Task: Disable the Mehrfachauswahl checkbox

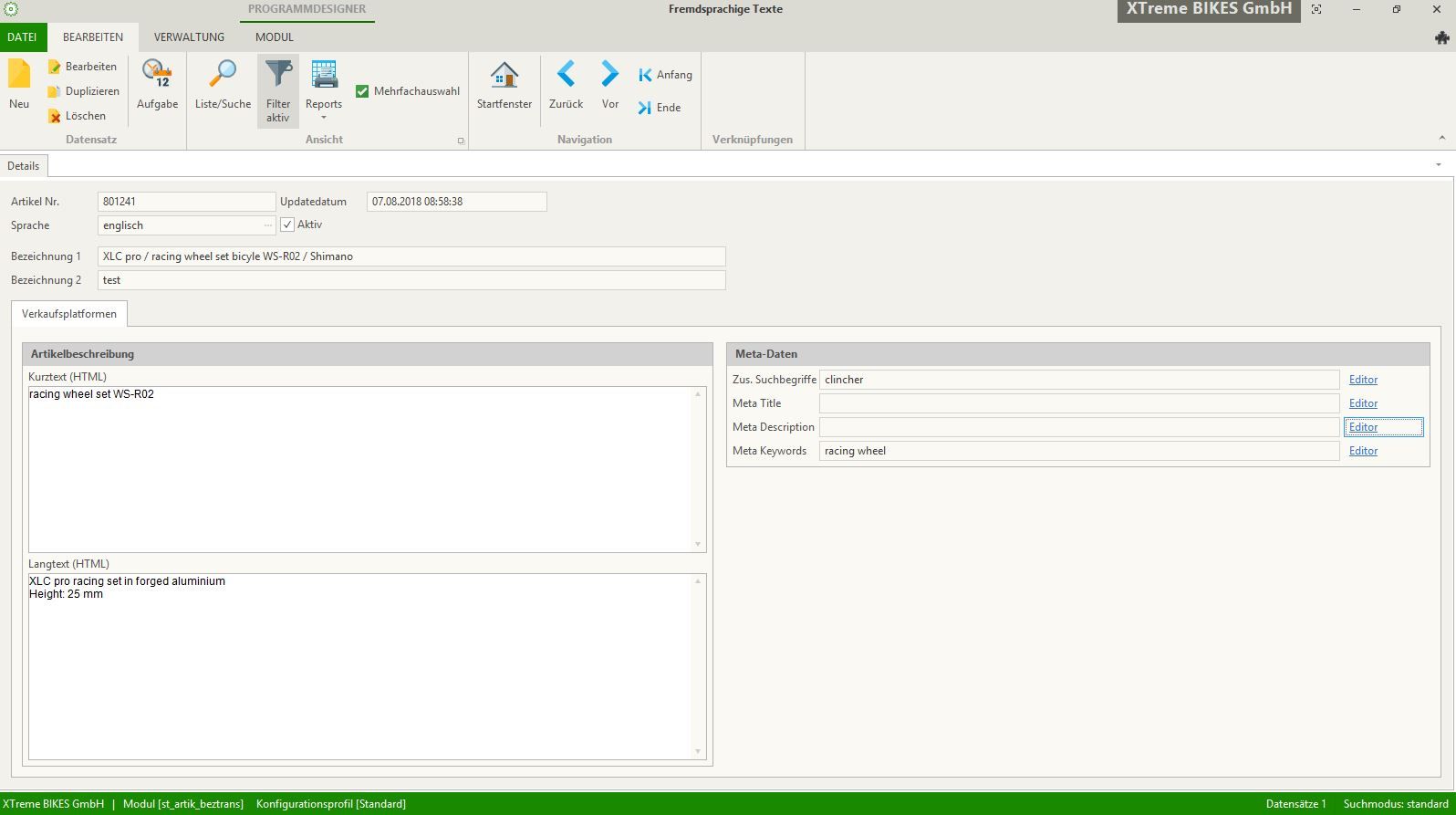Action: point(362,91)
